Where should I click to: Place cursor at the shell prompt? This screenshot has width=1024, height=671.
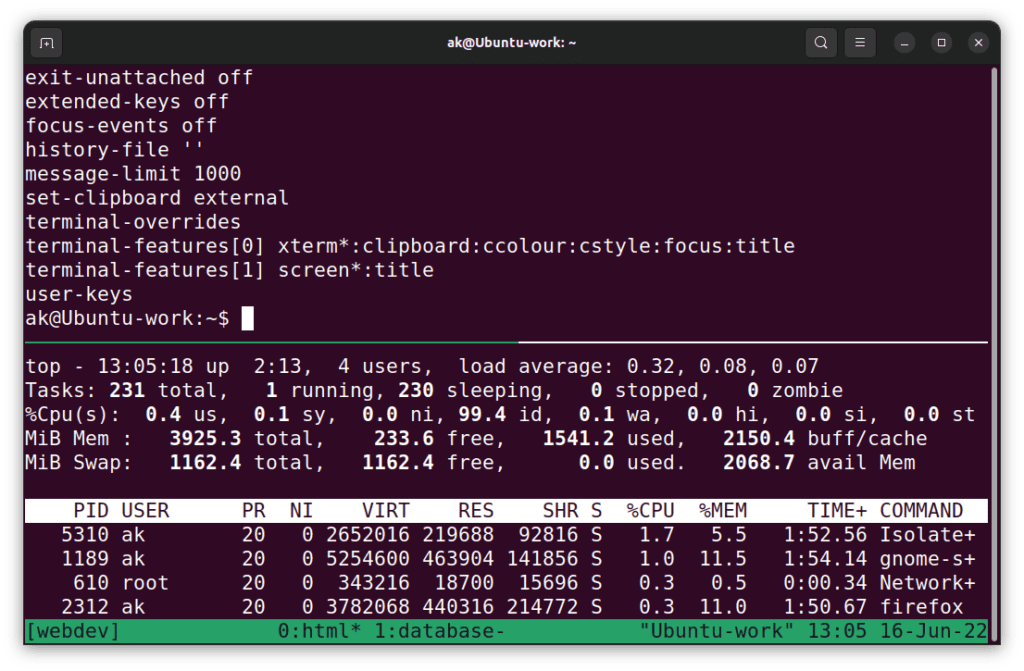tap(250, 317)
